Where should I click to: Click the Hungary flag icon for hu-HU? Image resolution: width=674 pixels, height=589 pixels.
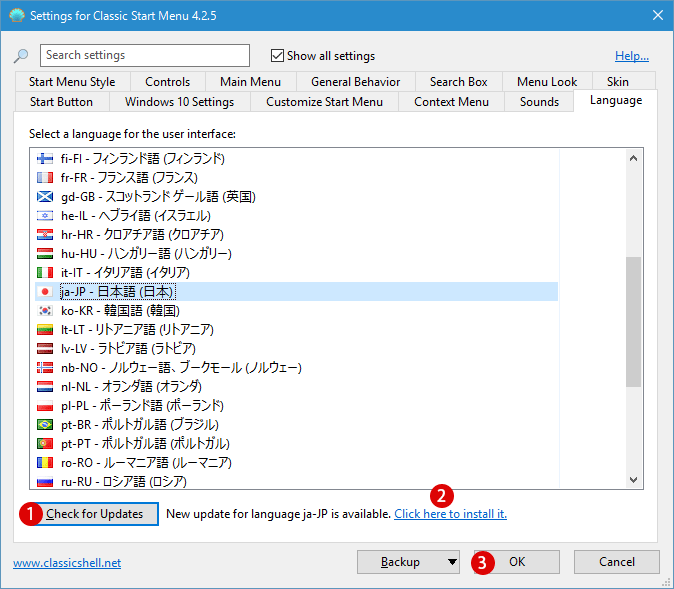[45, 254]
